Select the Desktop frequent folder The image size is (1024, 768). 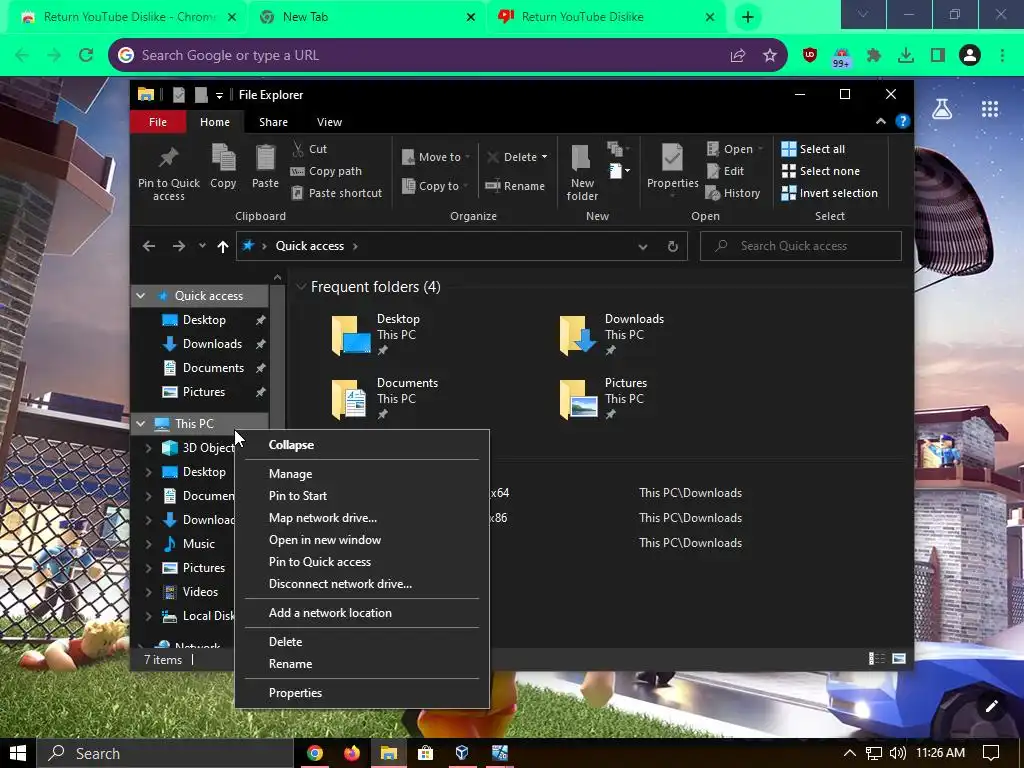(x=377, y=334)
